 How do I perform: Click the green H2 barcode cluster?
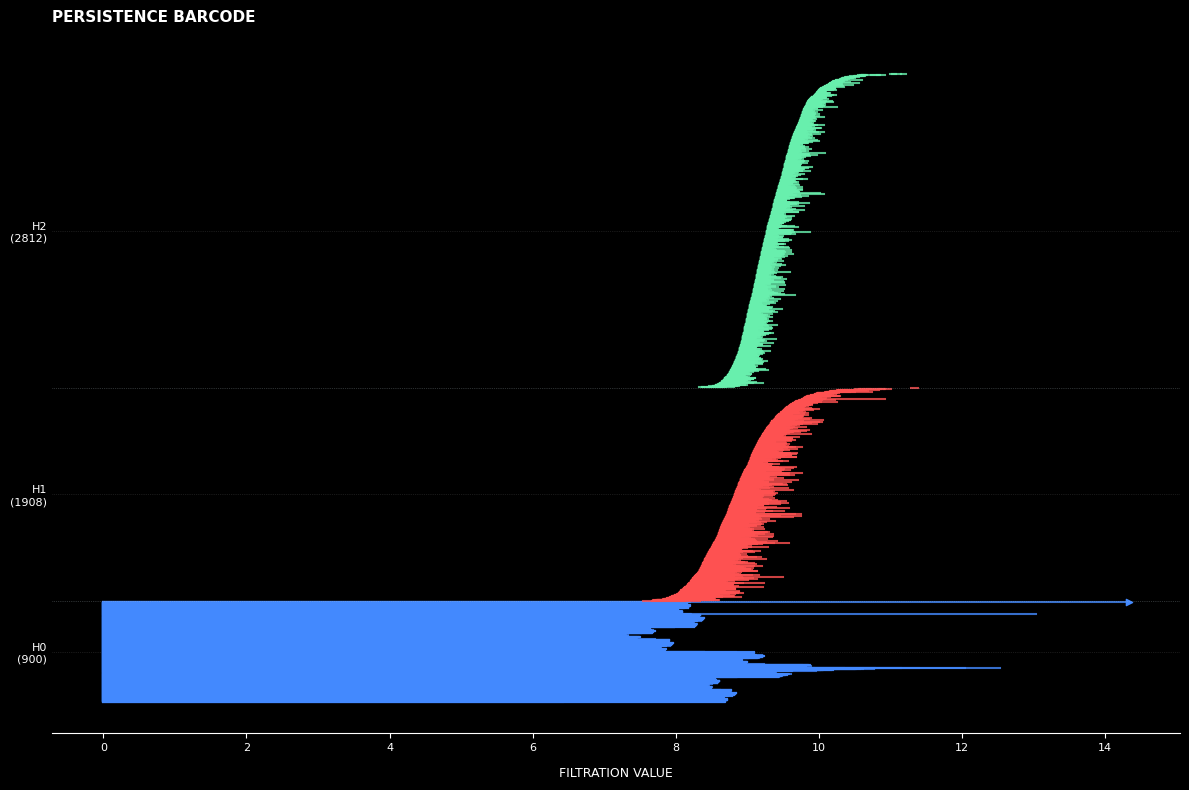click(777, 240)
